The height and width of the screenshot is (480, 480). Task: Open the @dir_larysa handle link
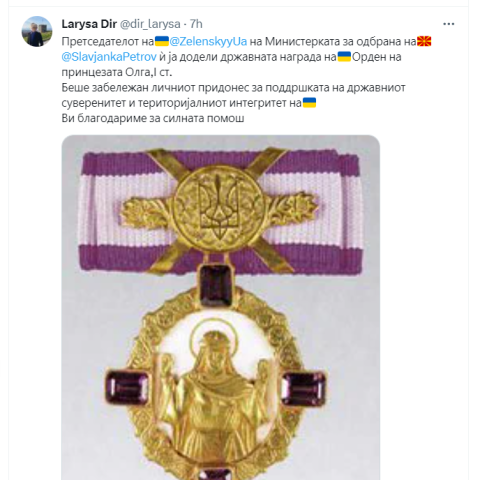pyautogui.click(x=150, y=24)
